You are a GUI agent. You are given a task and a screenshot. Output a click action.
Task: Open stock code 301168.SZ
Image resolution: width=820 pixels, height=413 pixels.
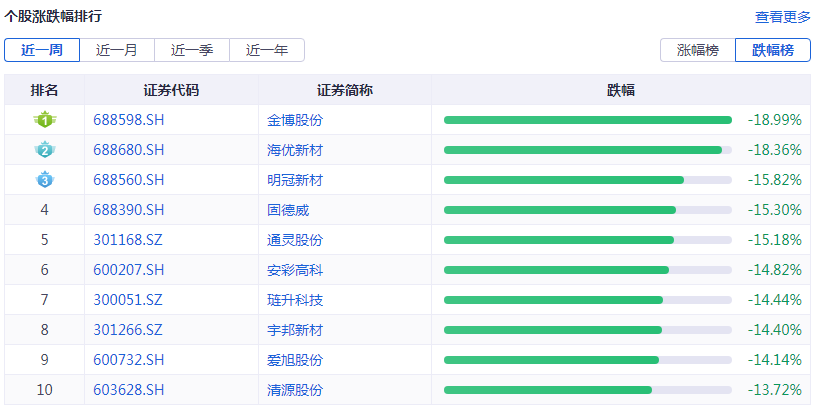click(128, 240)
